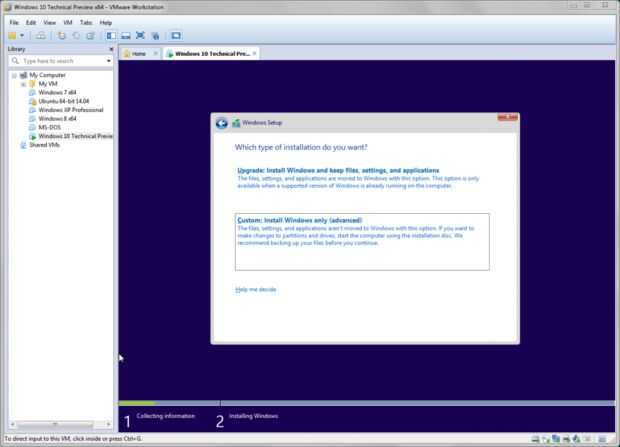Click the Collecting information step label
Viewport: 620px width, 447px height.
pos(166,416)
